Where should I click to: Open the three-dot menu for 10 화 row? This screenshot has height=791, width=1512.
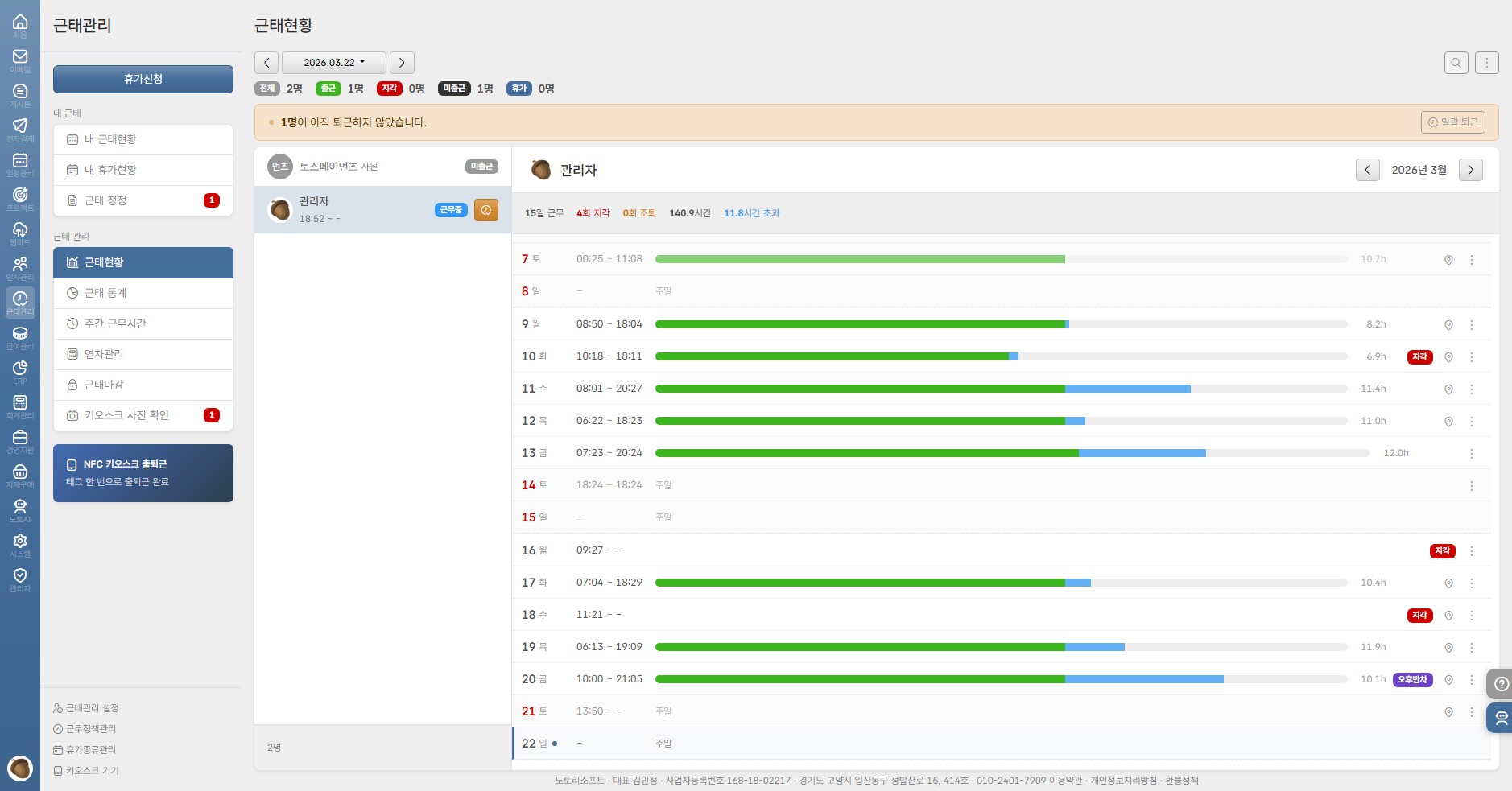1471,357
